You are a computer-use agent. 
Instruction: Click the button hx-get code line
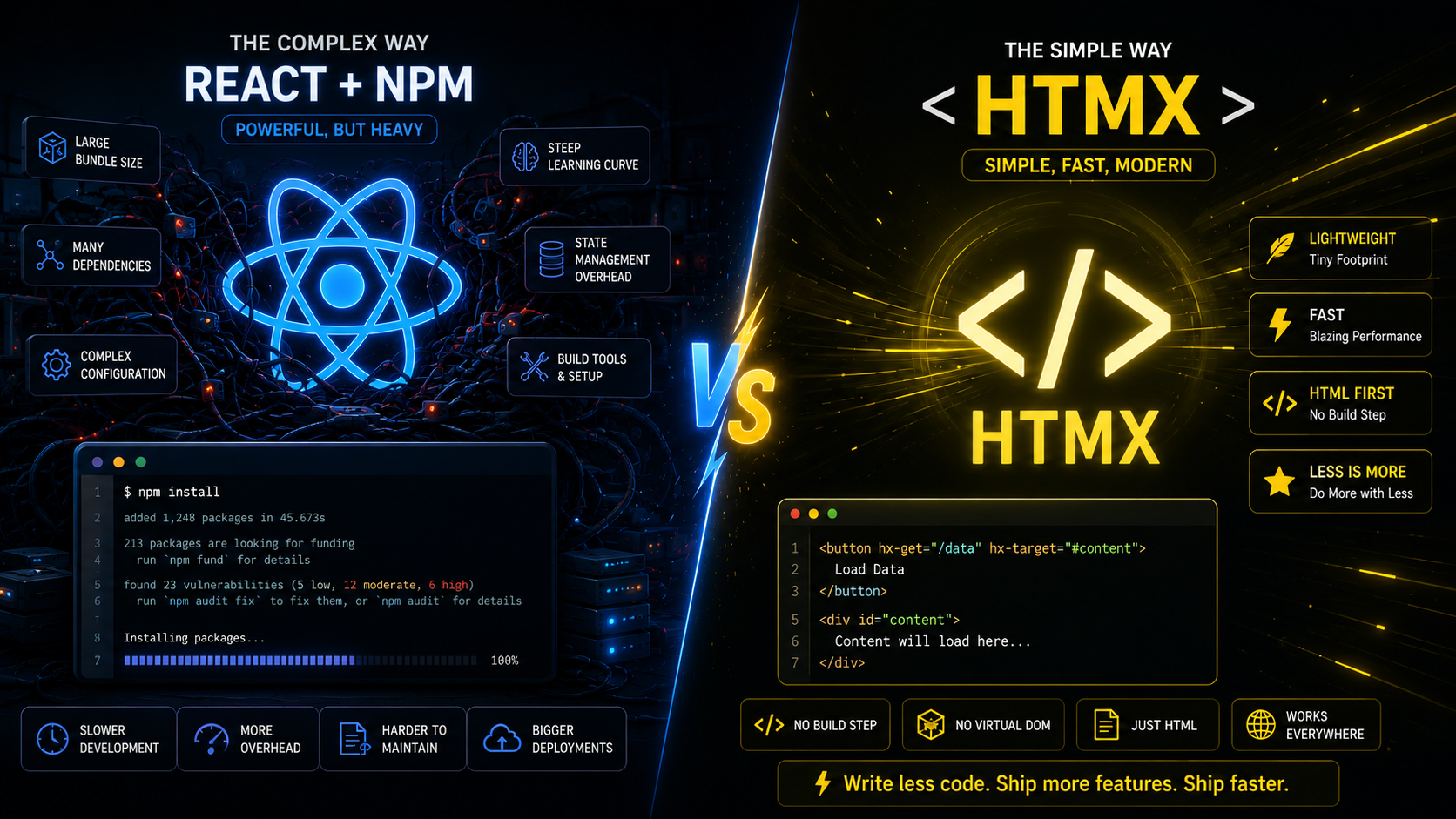coord(981,548)
